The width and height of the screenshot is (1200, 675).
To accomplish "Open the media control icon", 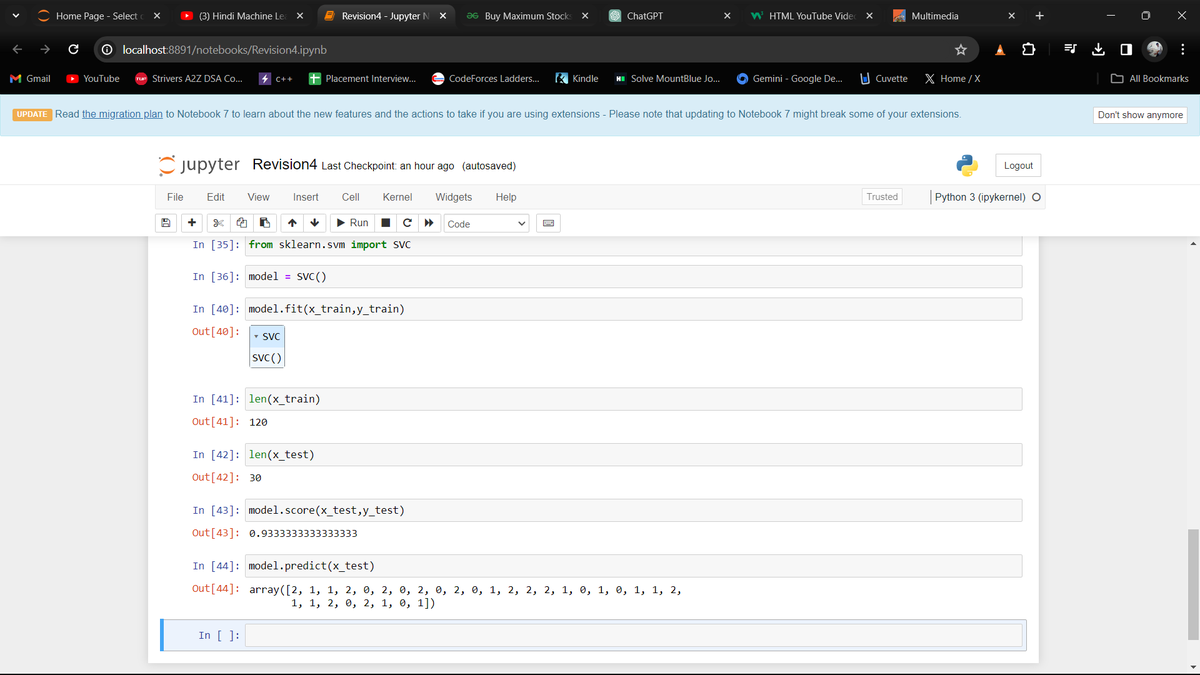I will [1068, 50].
